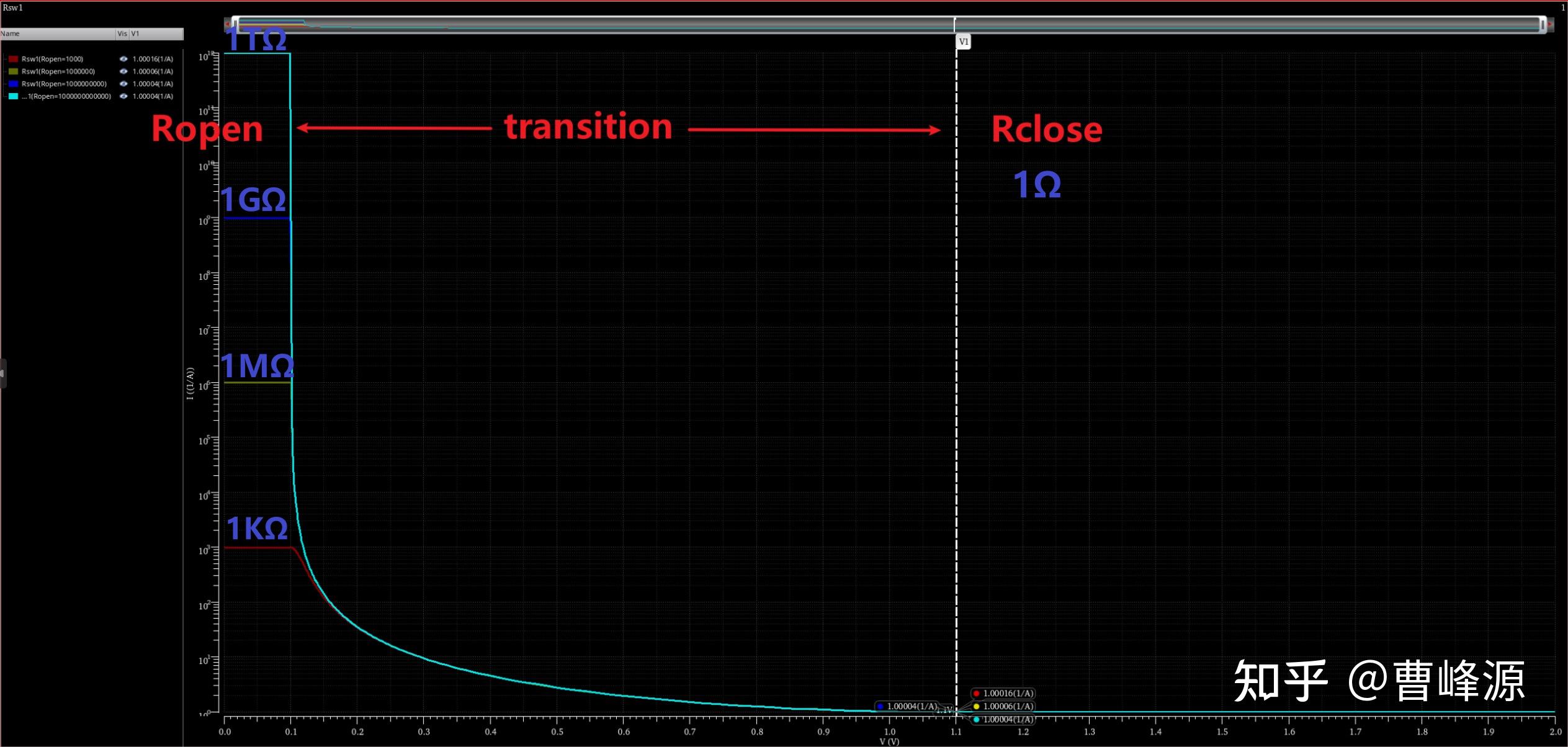Click the Vis column header
The image size is (1568, 747).
(x=122, y=34)
